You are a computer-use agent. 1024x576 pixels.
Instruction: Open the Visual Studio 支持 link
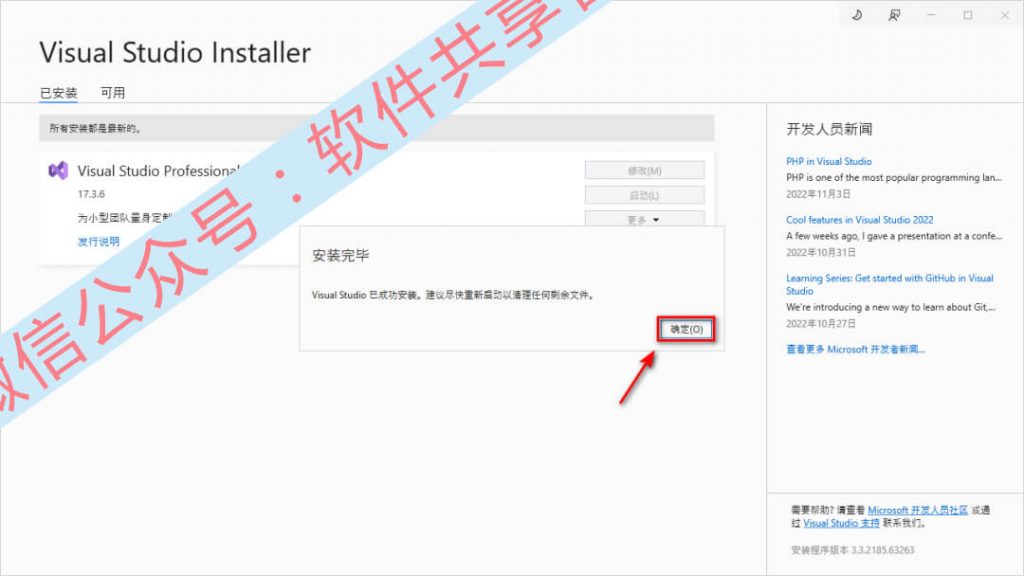tap(841, 523)
